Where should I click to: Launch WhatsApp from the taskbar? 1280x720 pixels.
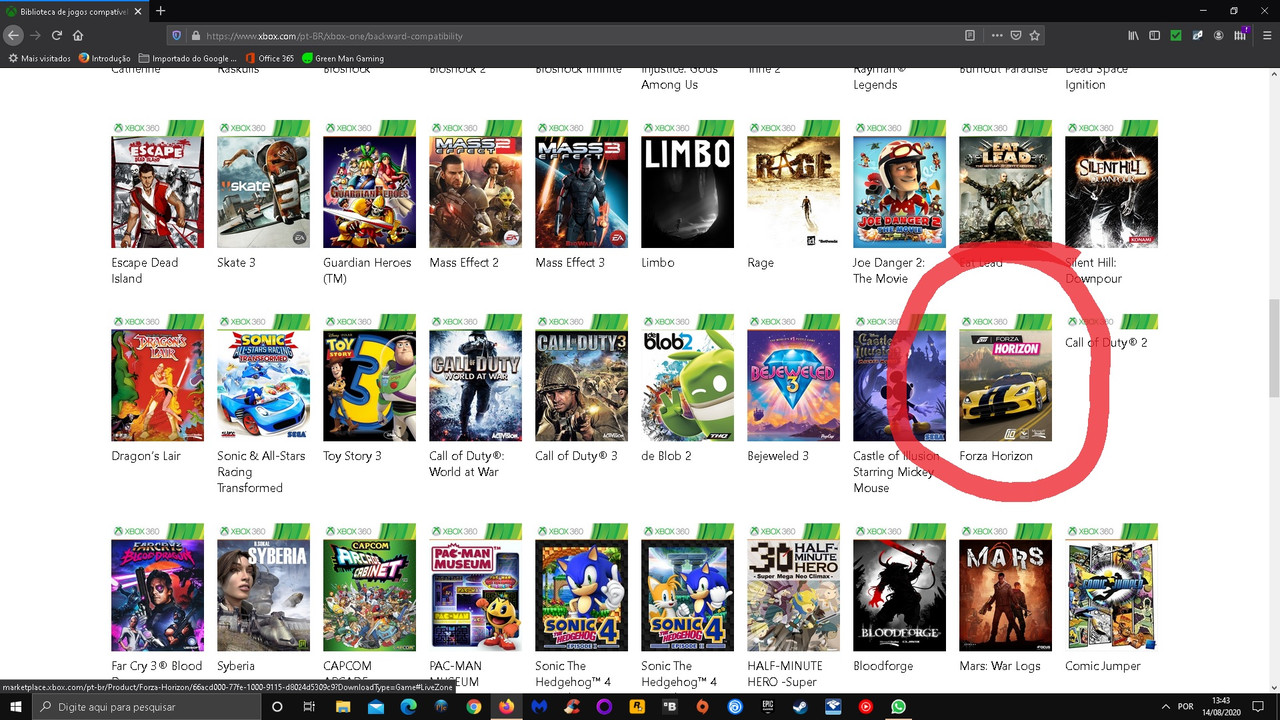898,706
